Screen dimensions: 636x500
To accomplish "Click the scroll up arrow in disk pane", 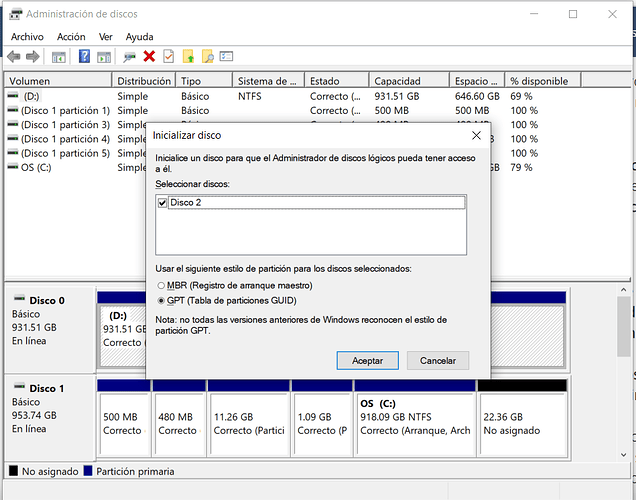I will pos(623,290).
